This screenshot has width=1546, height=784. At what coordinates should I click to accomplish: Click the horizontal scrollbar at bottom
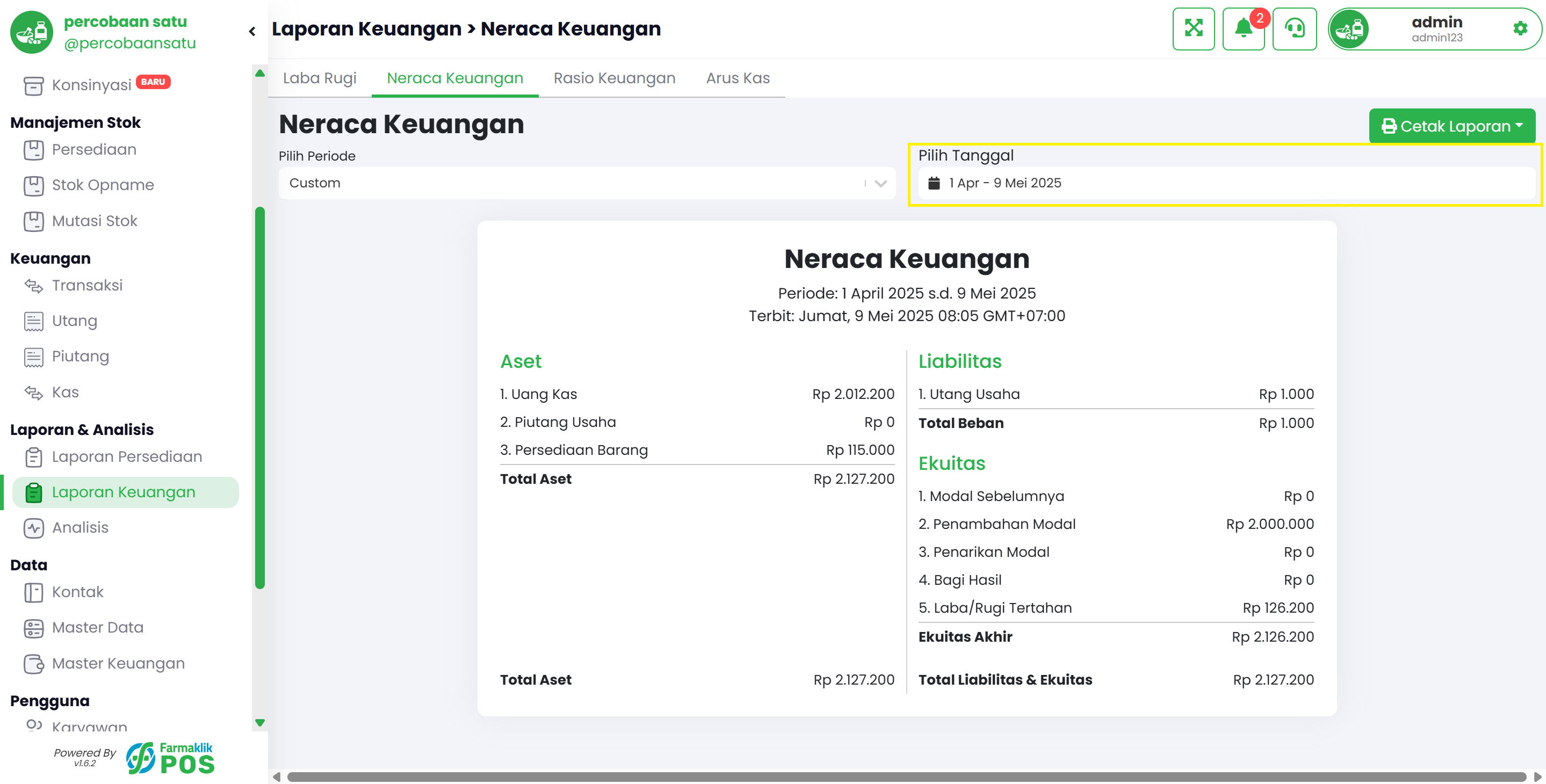point(906,777)
